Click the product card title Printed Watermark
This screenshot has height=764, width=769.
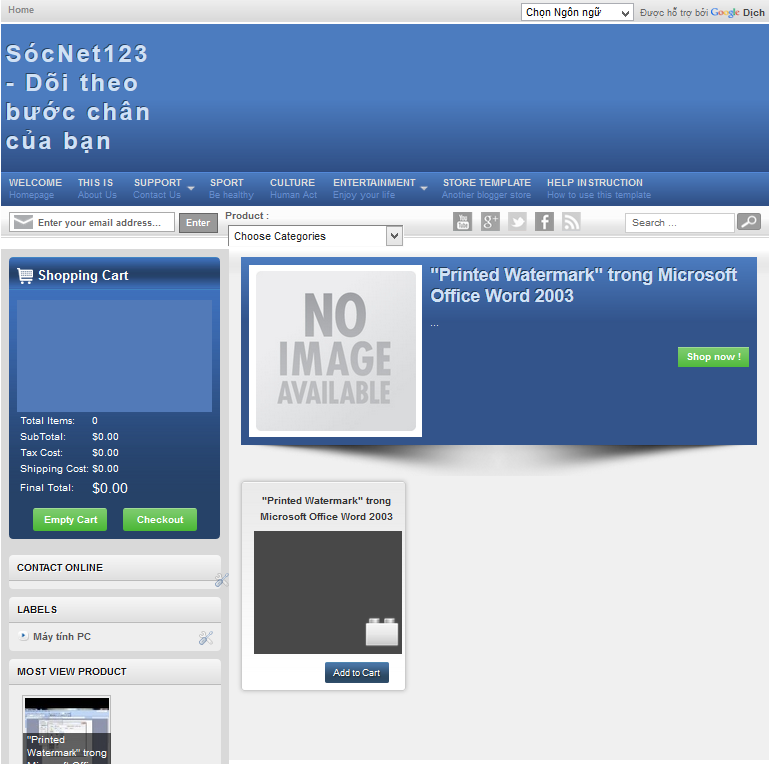(x=326, y=509)
